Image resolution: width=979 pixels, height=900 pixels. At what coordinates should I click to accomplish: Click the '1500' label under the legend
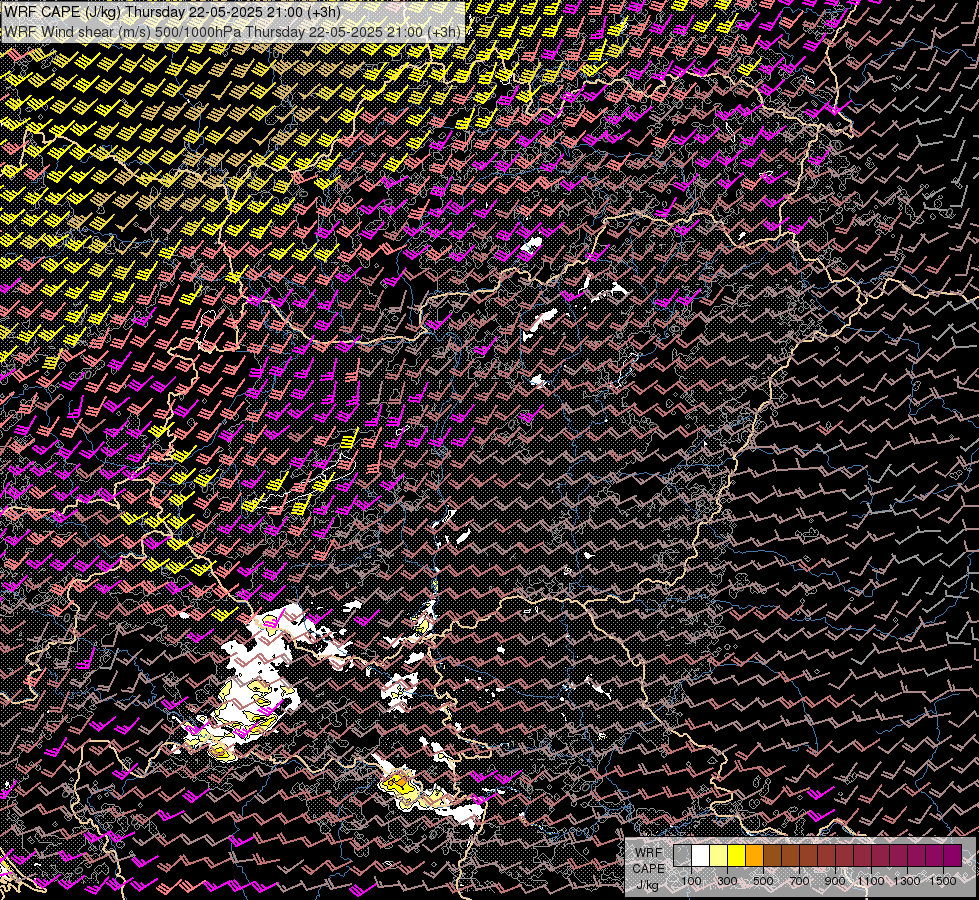(943, 881)
